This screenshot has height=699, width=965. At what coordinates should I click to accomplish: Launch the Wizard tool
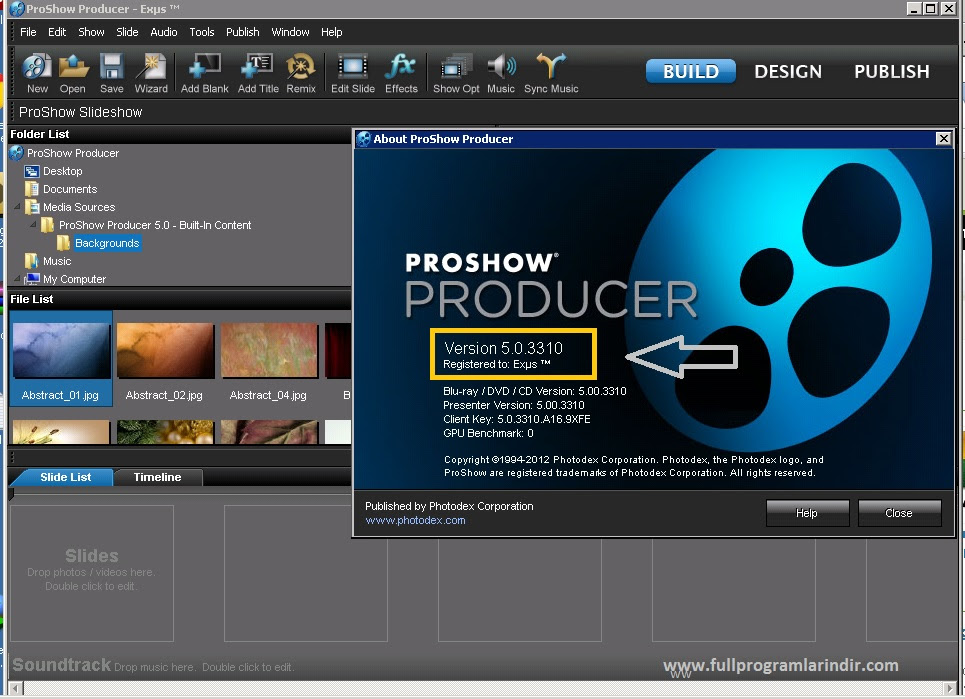151,69
